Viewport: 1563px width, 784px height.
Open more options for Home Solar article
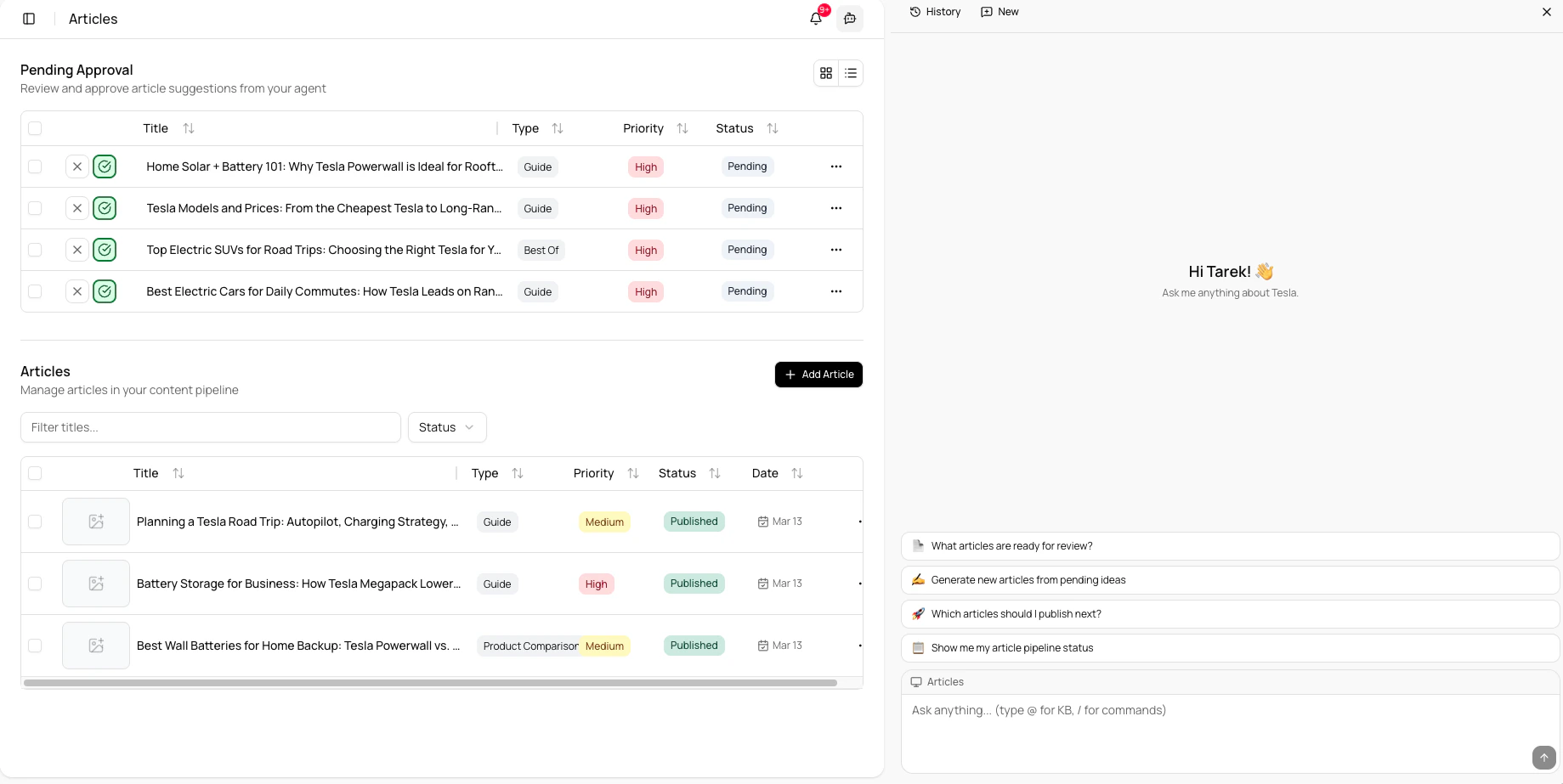(836, 166)
